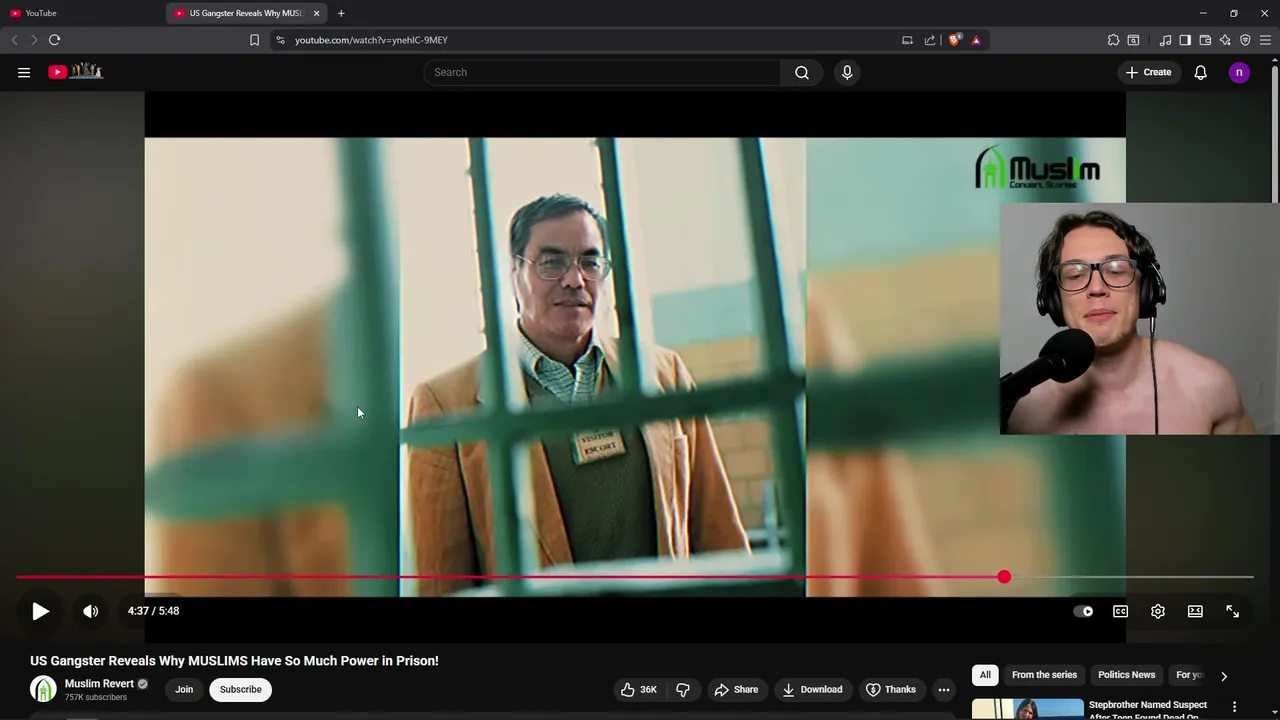Open the Muslim Revert channel avatar
This screenshot has width=1280, height=720.
(43, 689)
